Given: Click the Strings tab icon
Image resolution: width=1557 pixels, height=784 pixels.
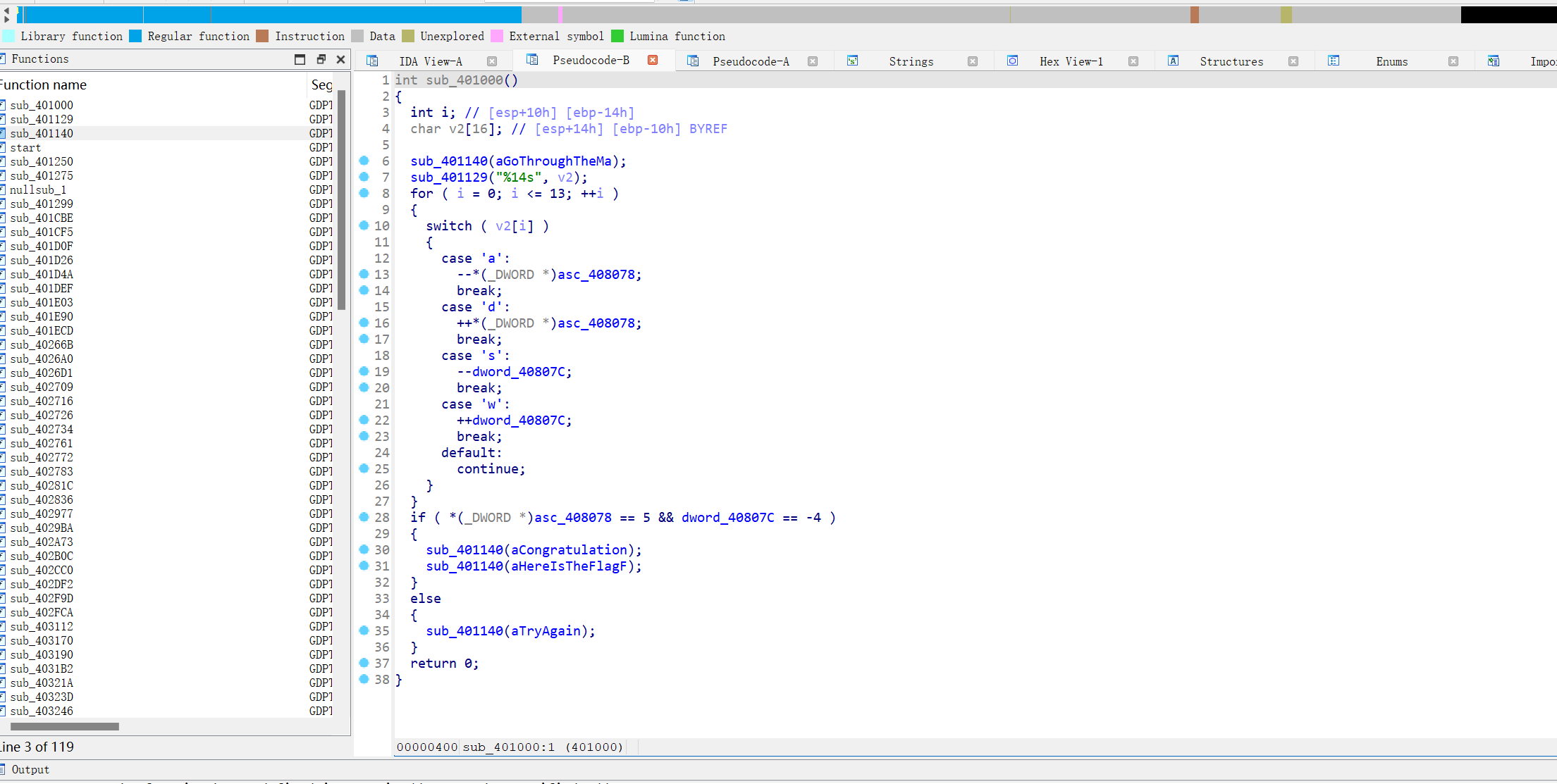Looking at the screenshot, I should pos(852,61).
